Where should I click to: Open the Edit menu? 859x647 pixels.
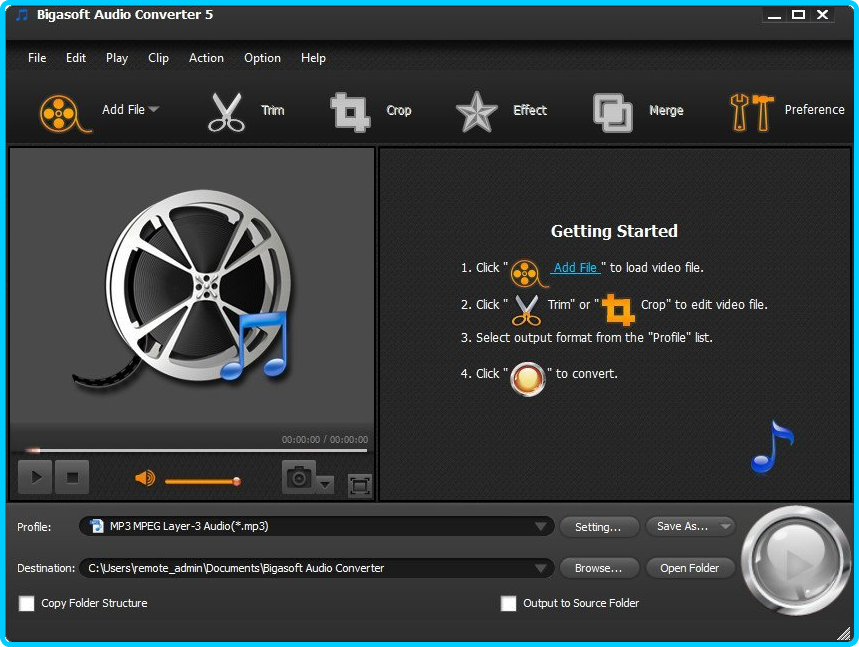76,58
